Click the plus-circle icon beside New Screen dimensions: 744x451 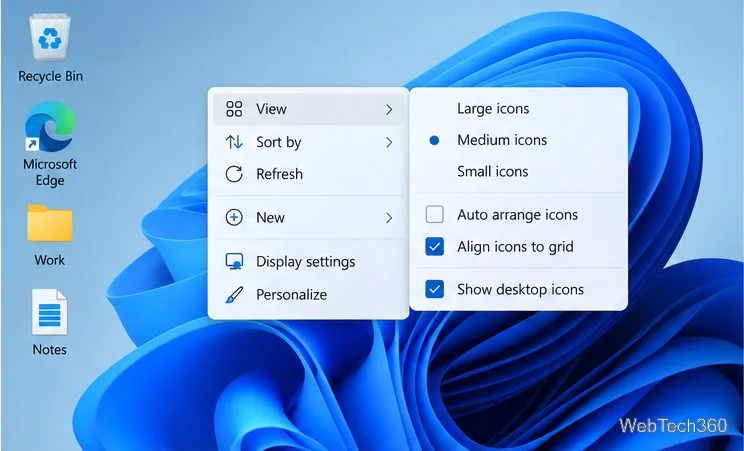pos(234,217)
